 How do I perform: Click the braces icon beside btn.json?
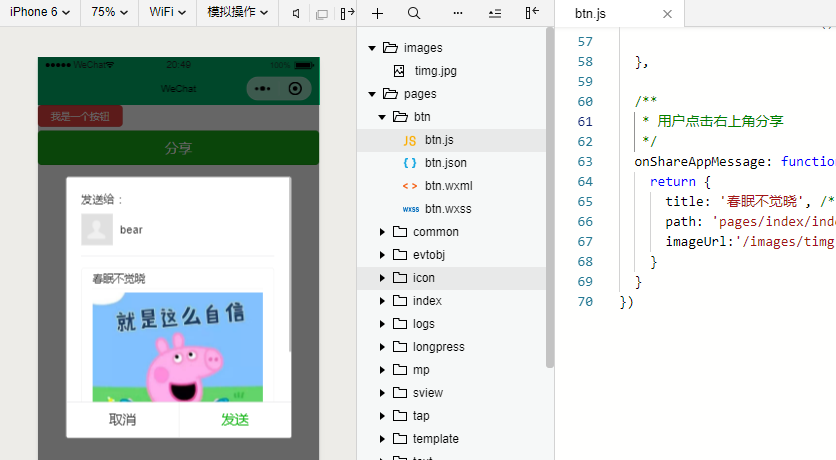(x=409, y=163)
